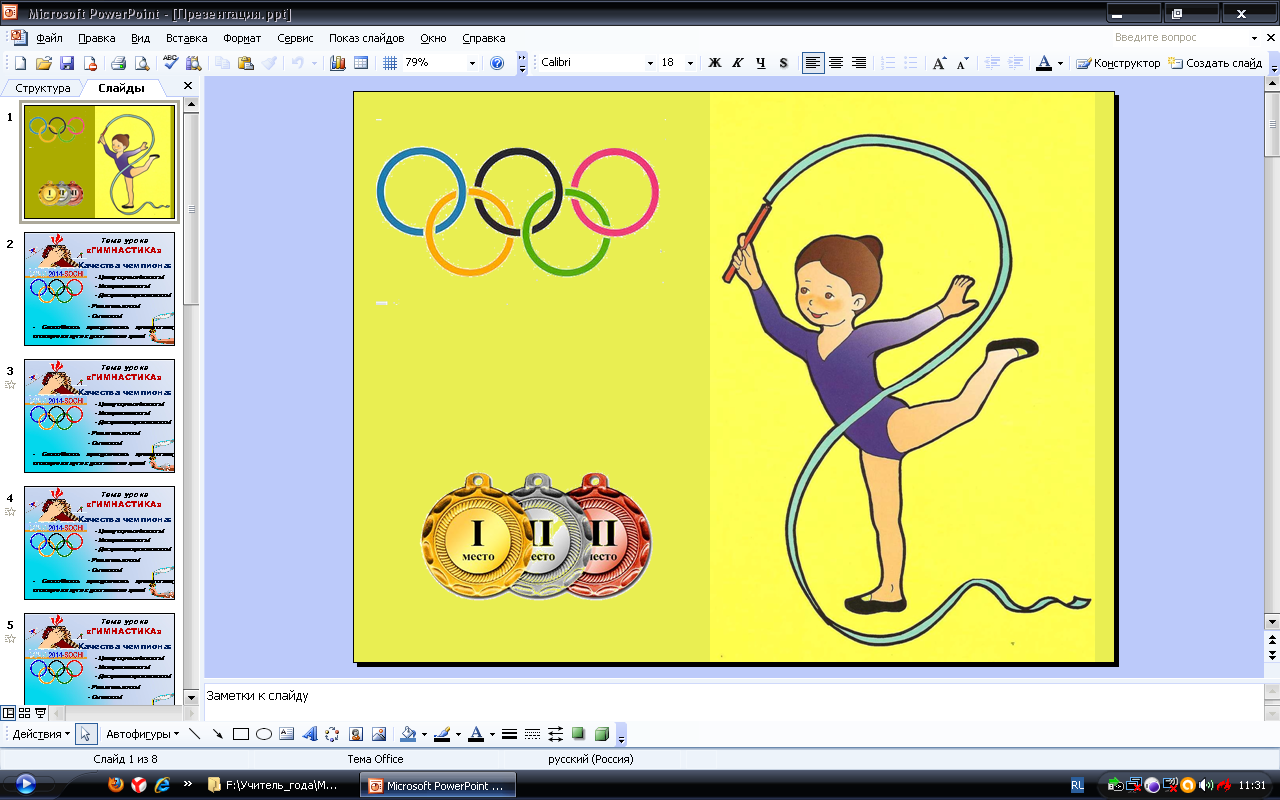Image resolution: width=1280 pixels, height=800 pixels.
Task: Select the oval drawing tool
Action: tap(264, 734)
